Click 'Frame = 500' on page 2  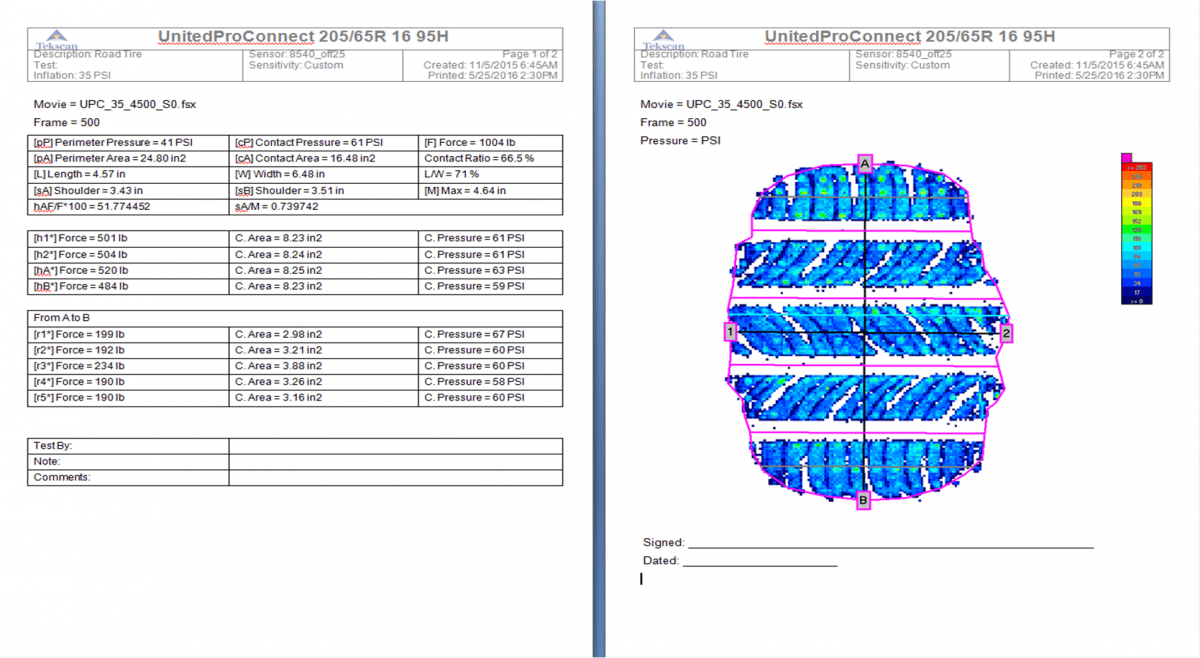click(673, 122)
